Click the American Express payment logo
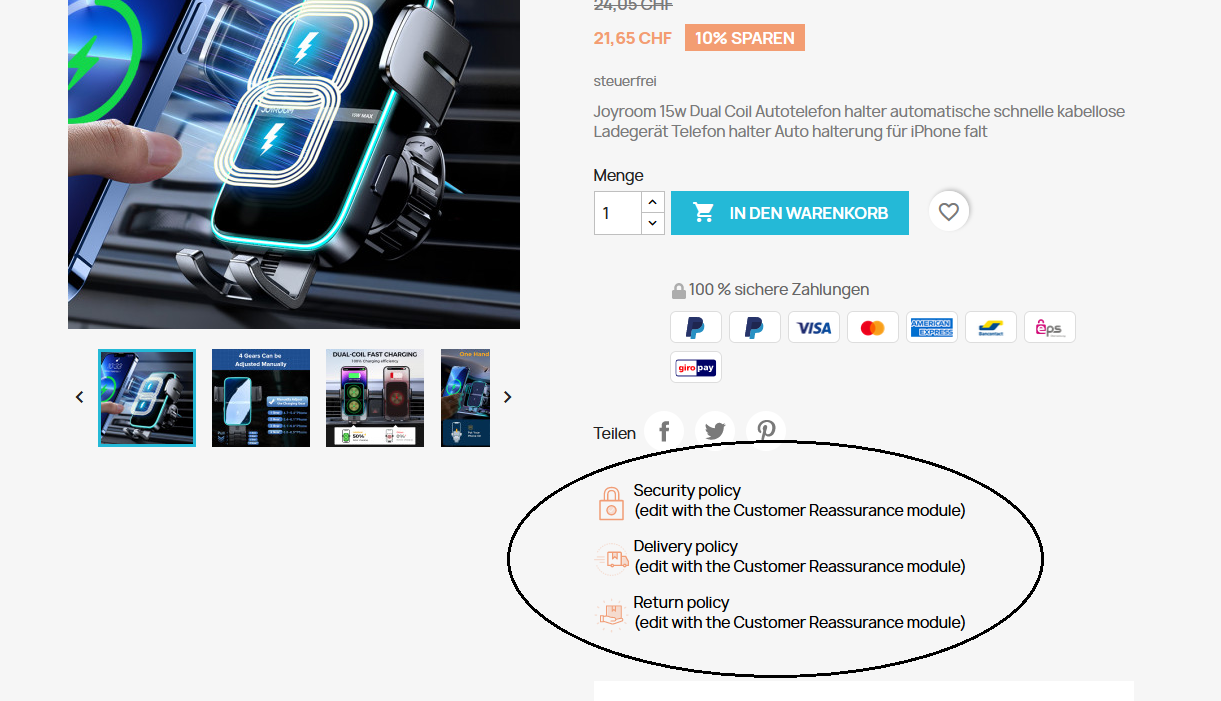This screenshot has height=701, width=1221. pos(932,327)
